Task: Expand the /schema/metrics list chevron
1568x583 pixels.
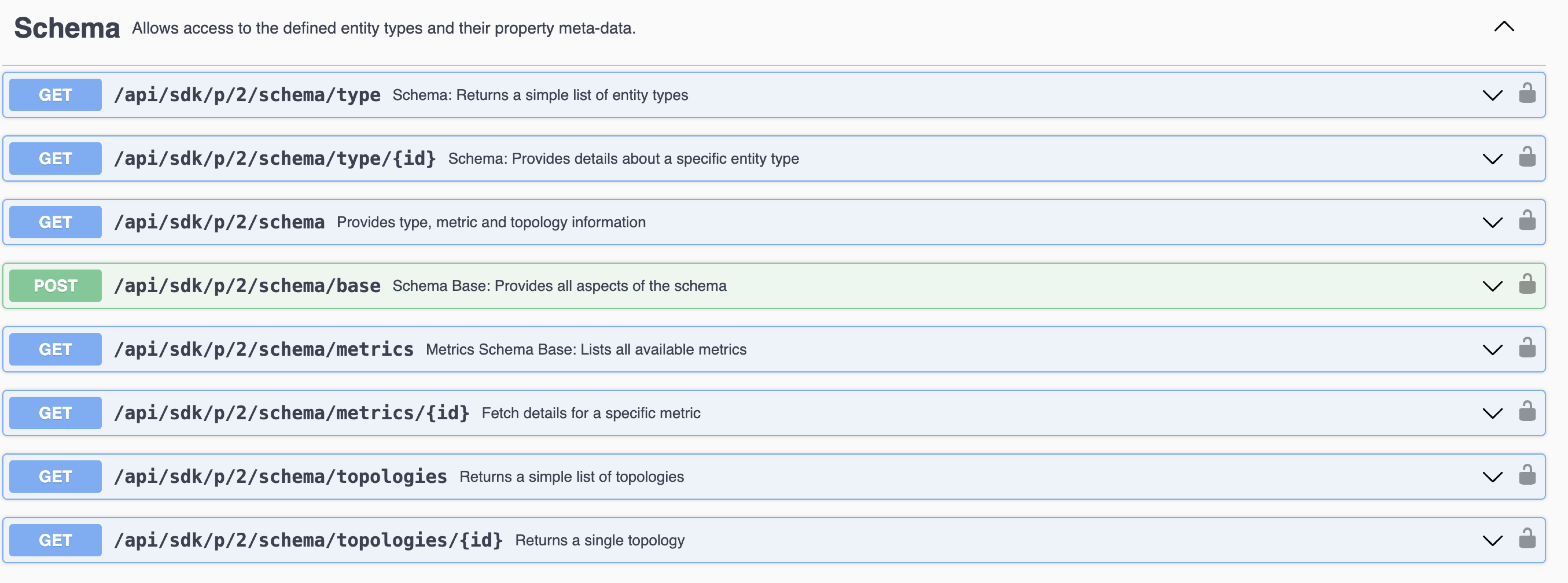Action: point(1492,350)
